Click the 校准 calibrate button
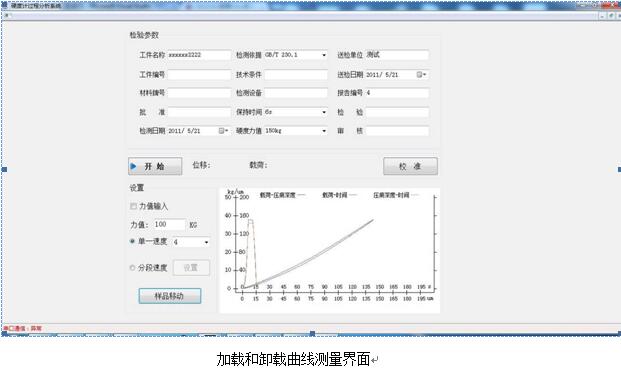The image size is (621, 372). 410,166
